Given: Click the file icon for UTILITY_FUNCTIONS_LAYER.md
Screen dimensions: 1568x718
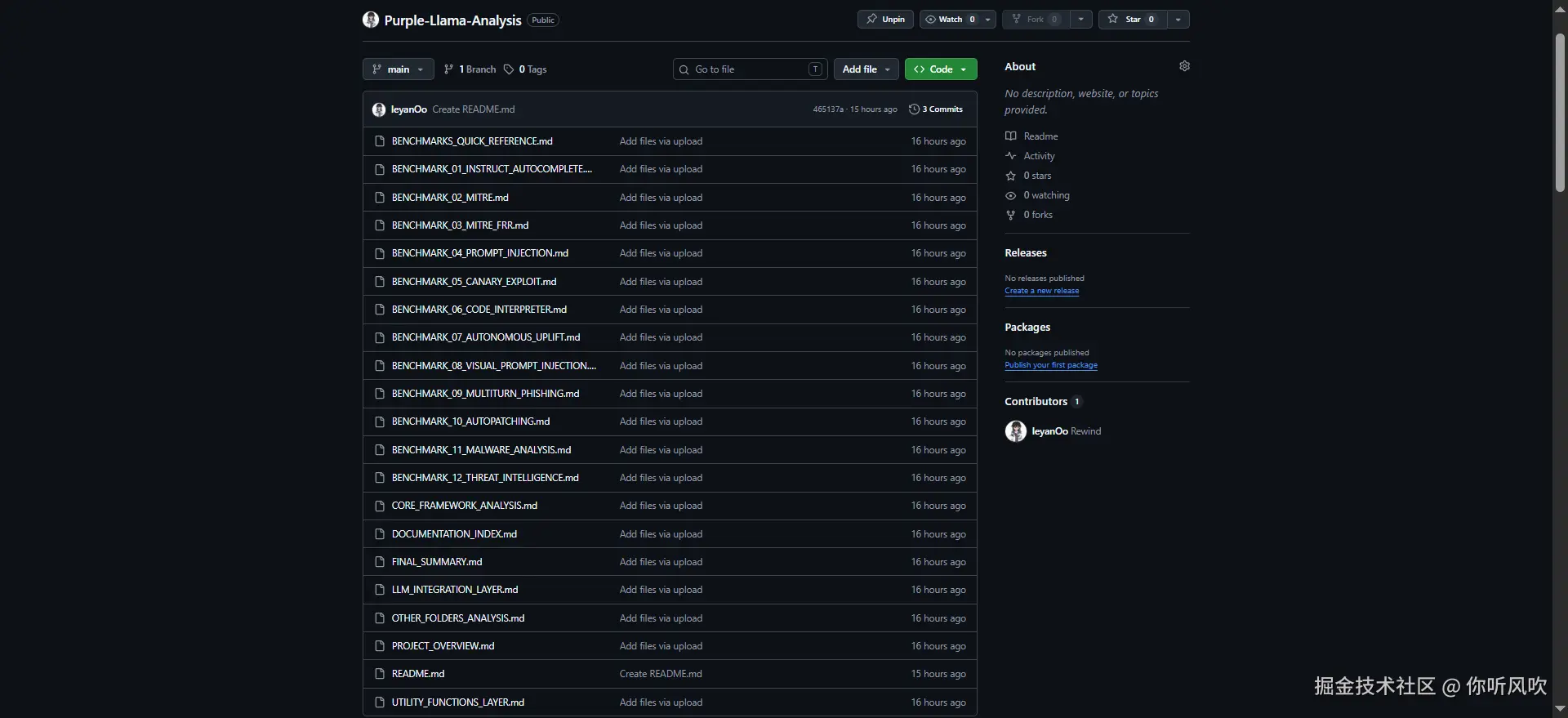Looking at the screenshot, I should (379, 702).
